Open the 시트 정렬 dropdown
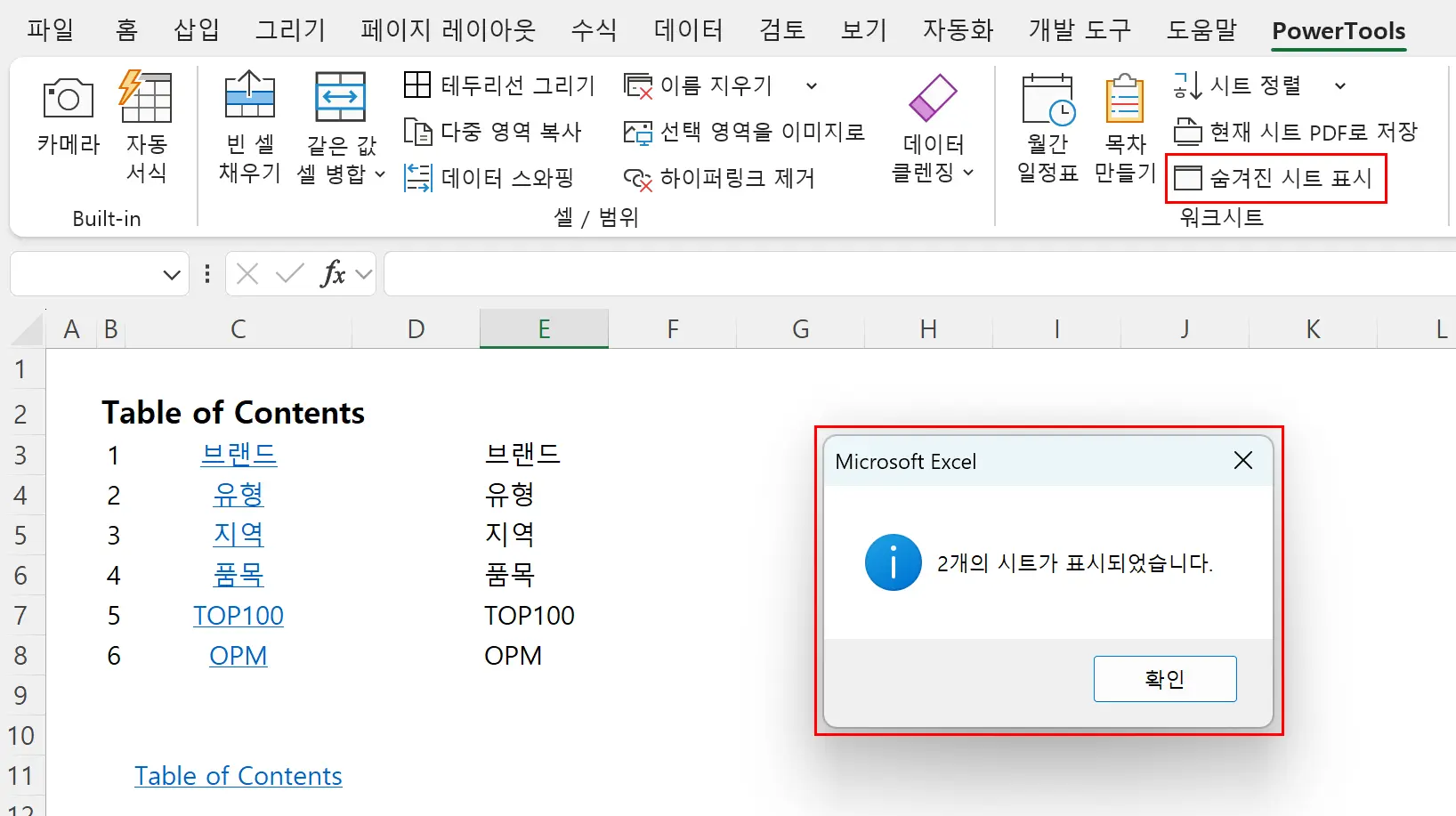Viewport: 1456px width, 816px height. pos(1339,85)
